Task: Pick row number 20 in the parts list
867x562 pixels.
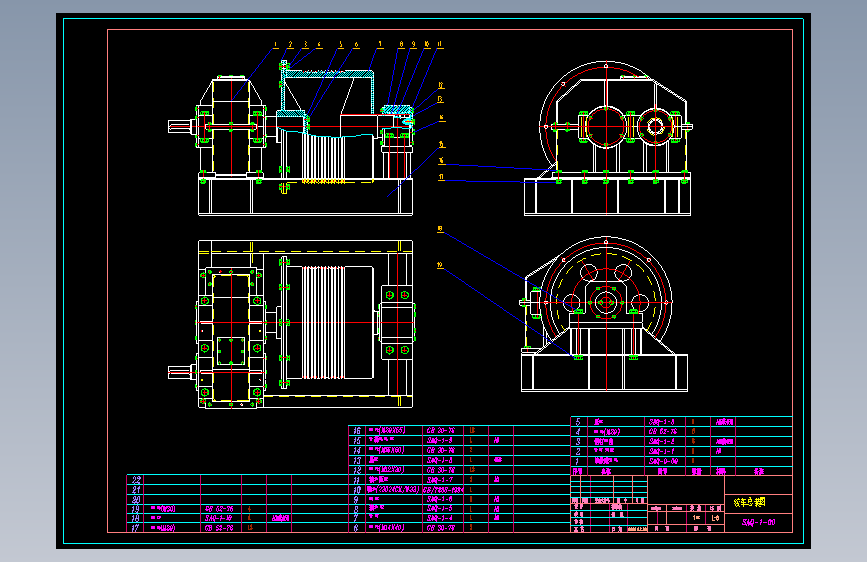Action: click(x=136, y=499)
